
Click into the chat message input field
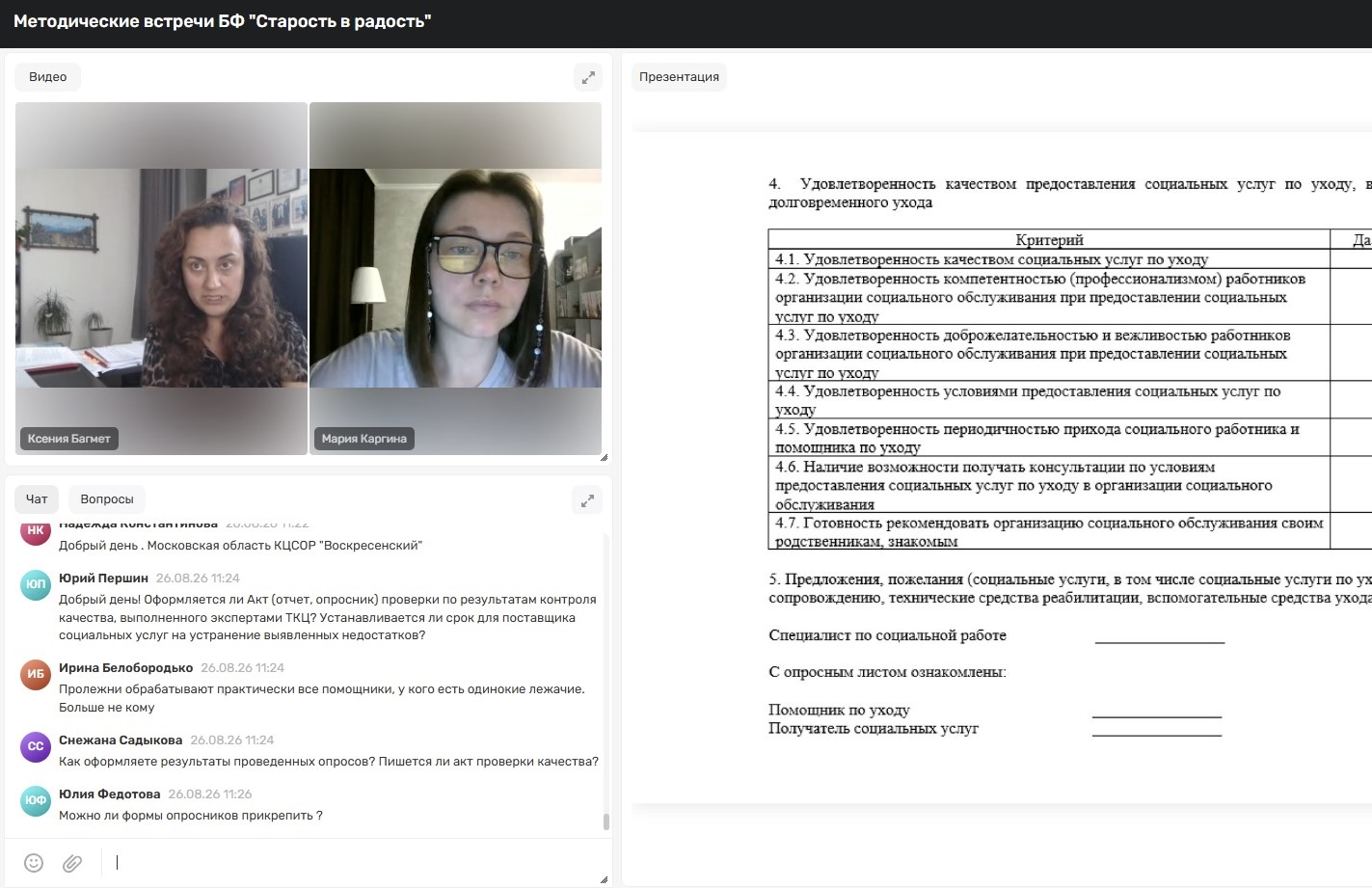(352, 863)
